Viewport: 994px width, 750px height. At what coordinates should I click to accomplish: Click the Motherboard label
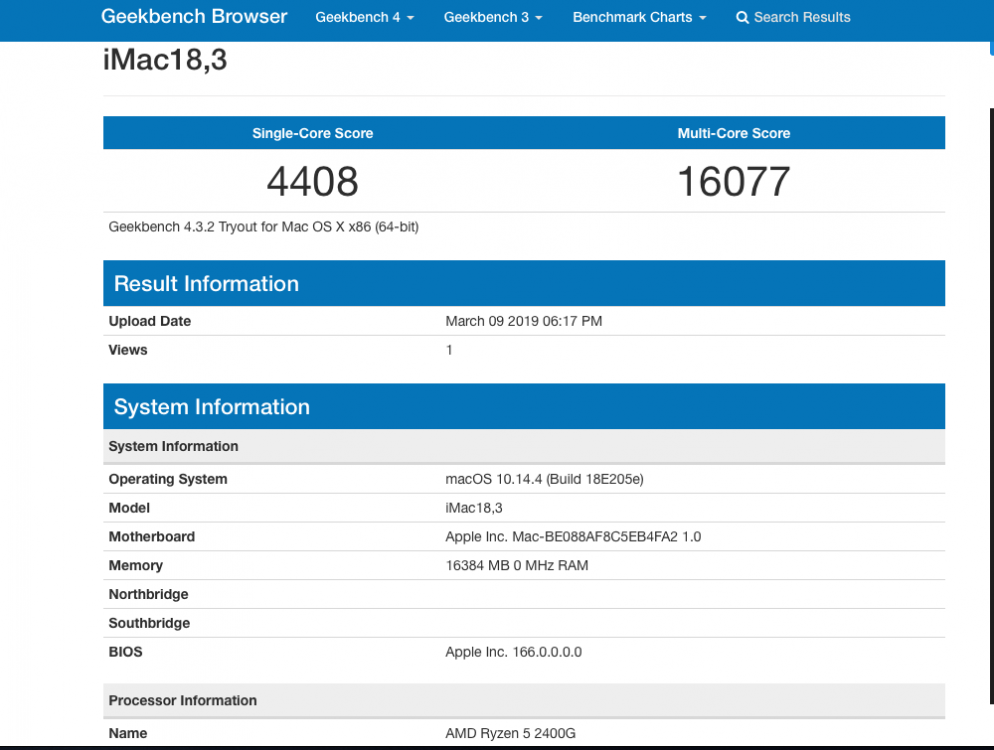[x=152, y=537]
